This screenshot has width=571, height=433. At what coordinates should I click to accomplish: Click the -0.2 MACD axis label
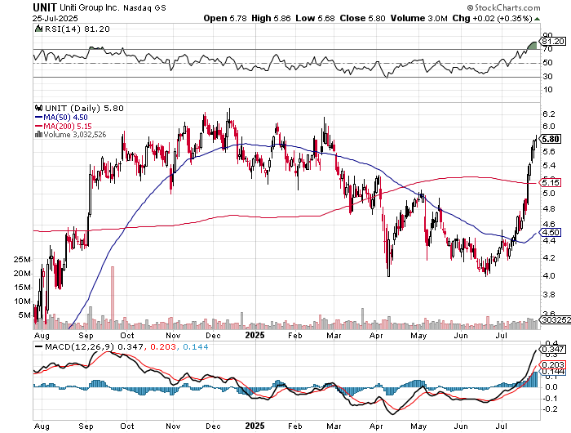click(550, 409)
